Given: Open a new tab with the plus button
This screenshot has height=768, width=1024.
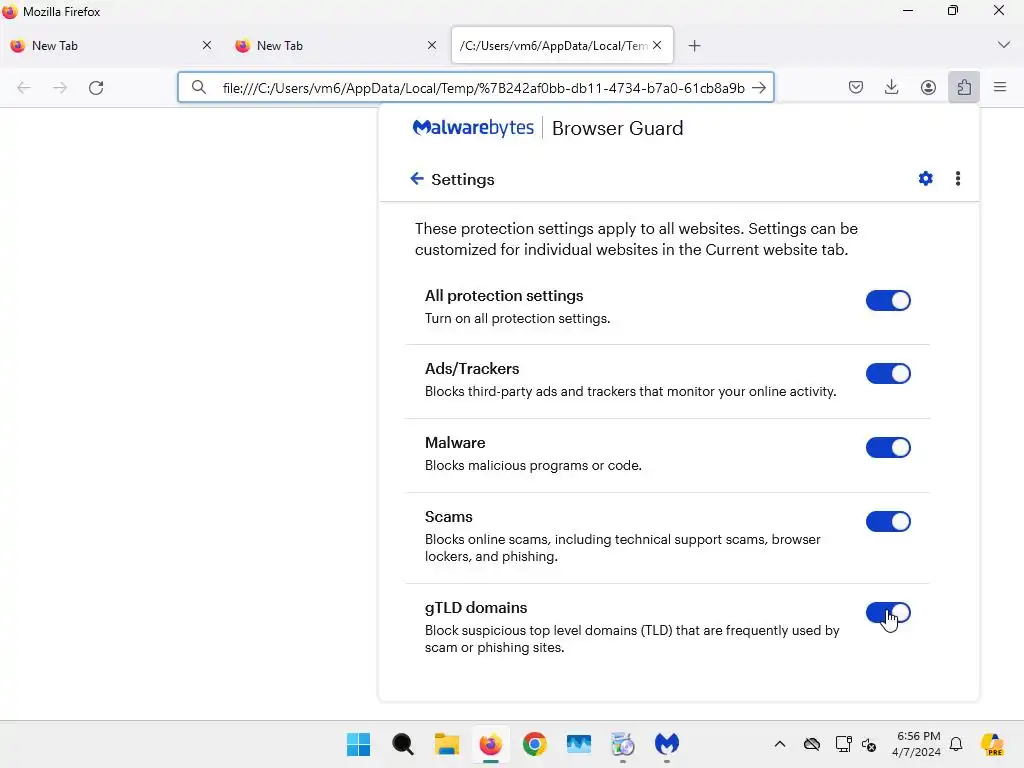Looking at the screenshot, I should [x=694, y=46].
